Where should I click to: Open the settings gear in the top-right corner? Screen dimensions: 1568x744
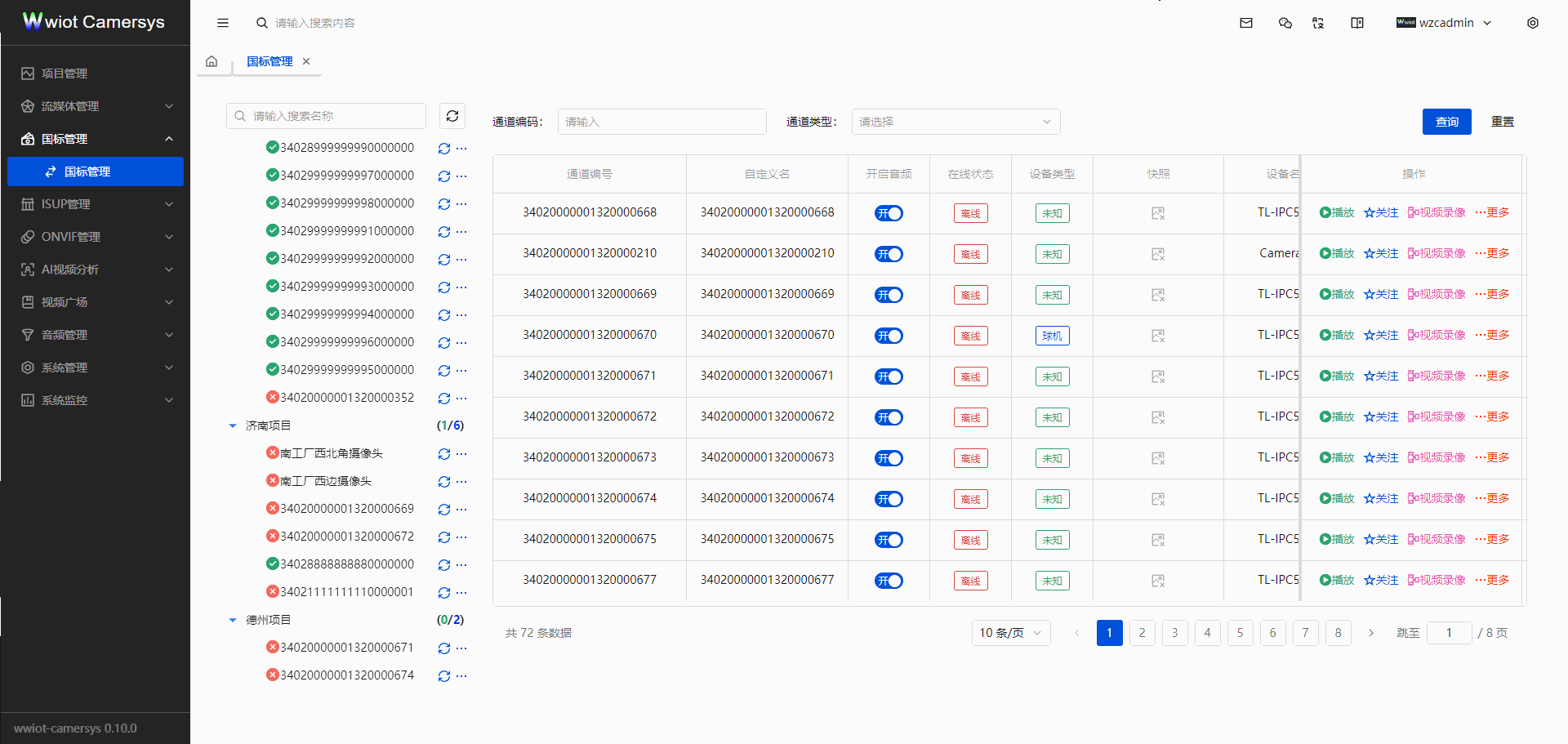point(1533,23)
